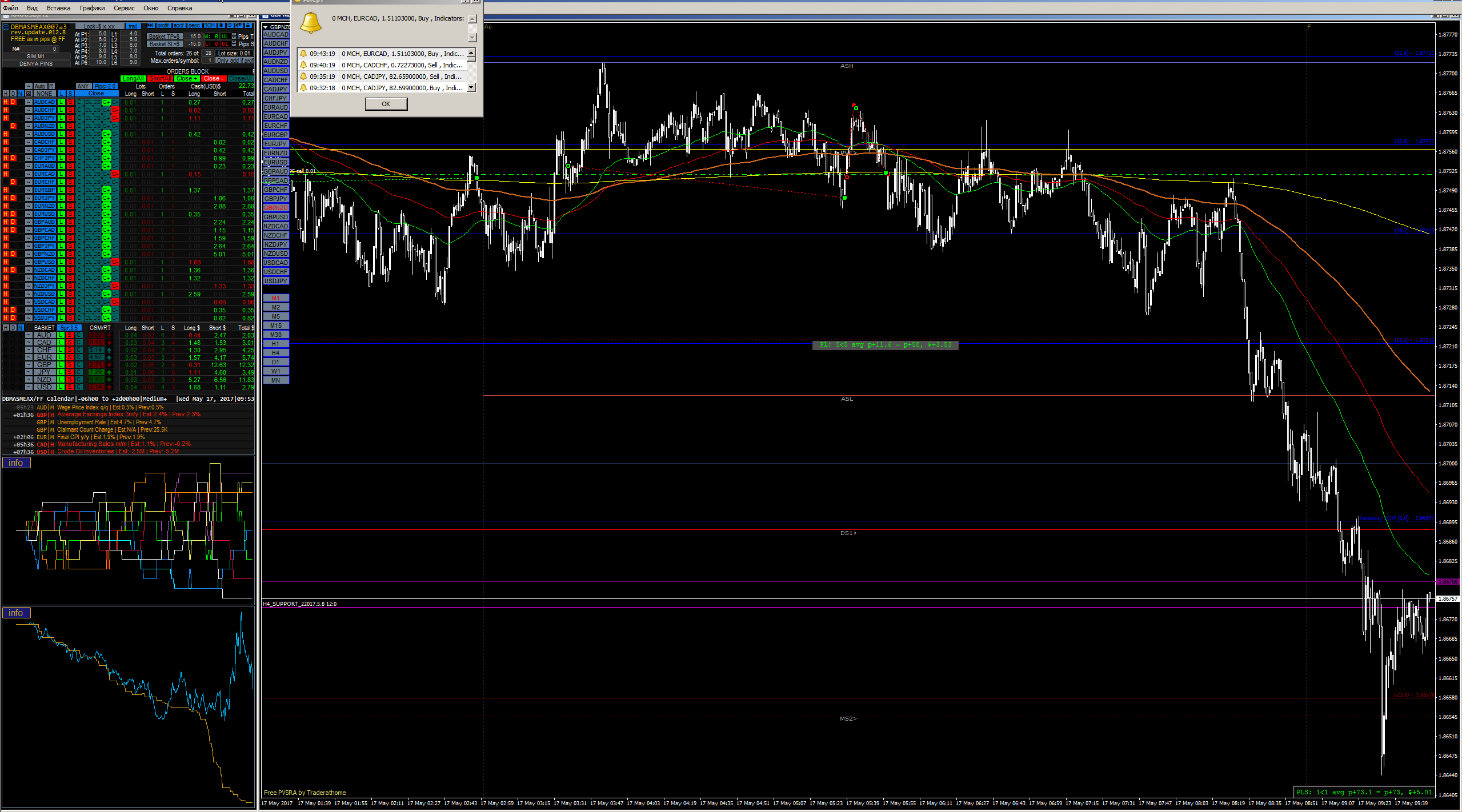Open the Графики menu
Image resolution: width=1462 pixels, height=812 pixels.
(x=93, y=8)
